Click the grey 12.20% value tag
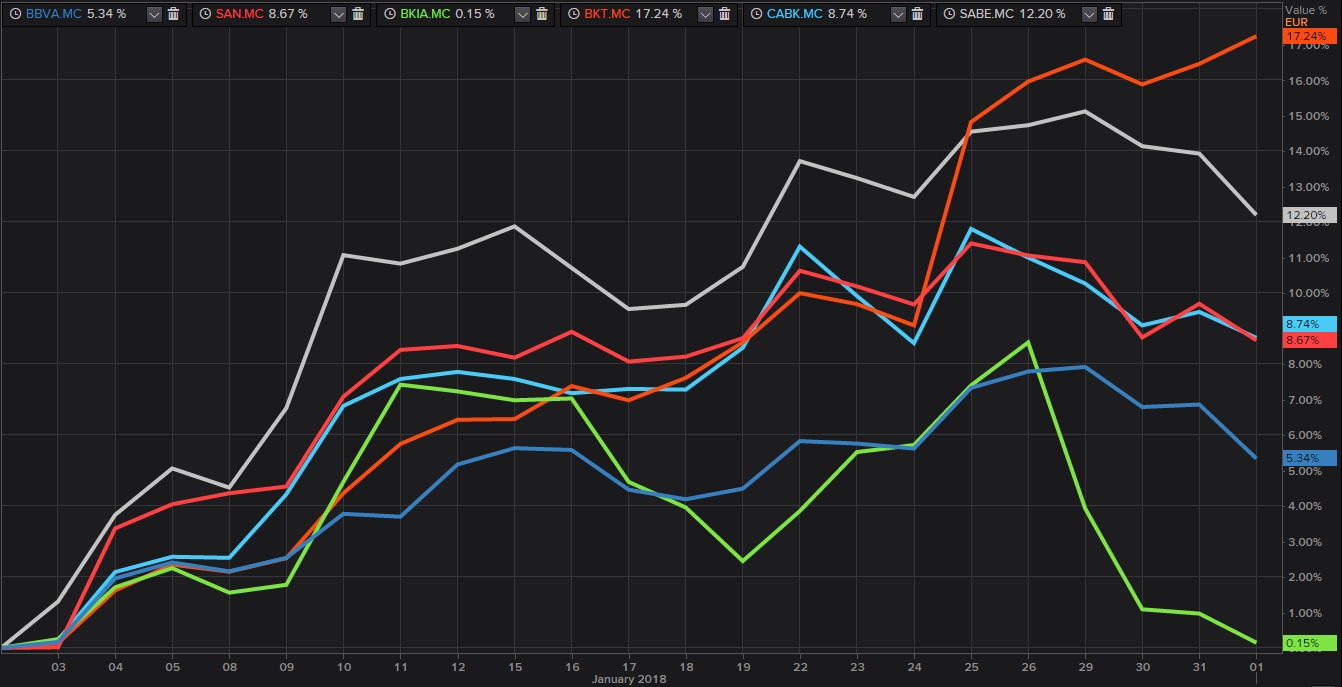Screen dimensions: 1342x687 pyautogui.click(x=1309, y=215)
